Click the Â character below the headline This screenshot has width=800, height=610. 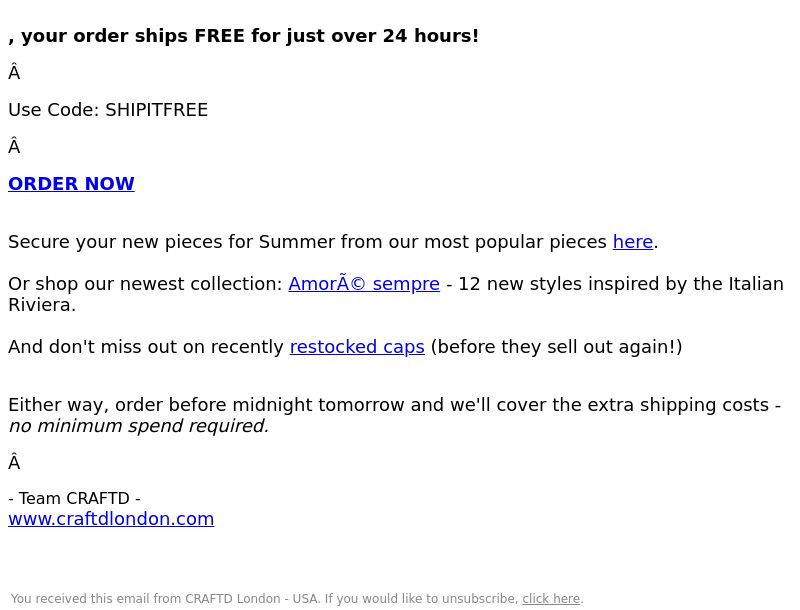tap(14, 73)
